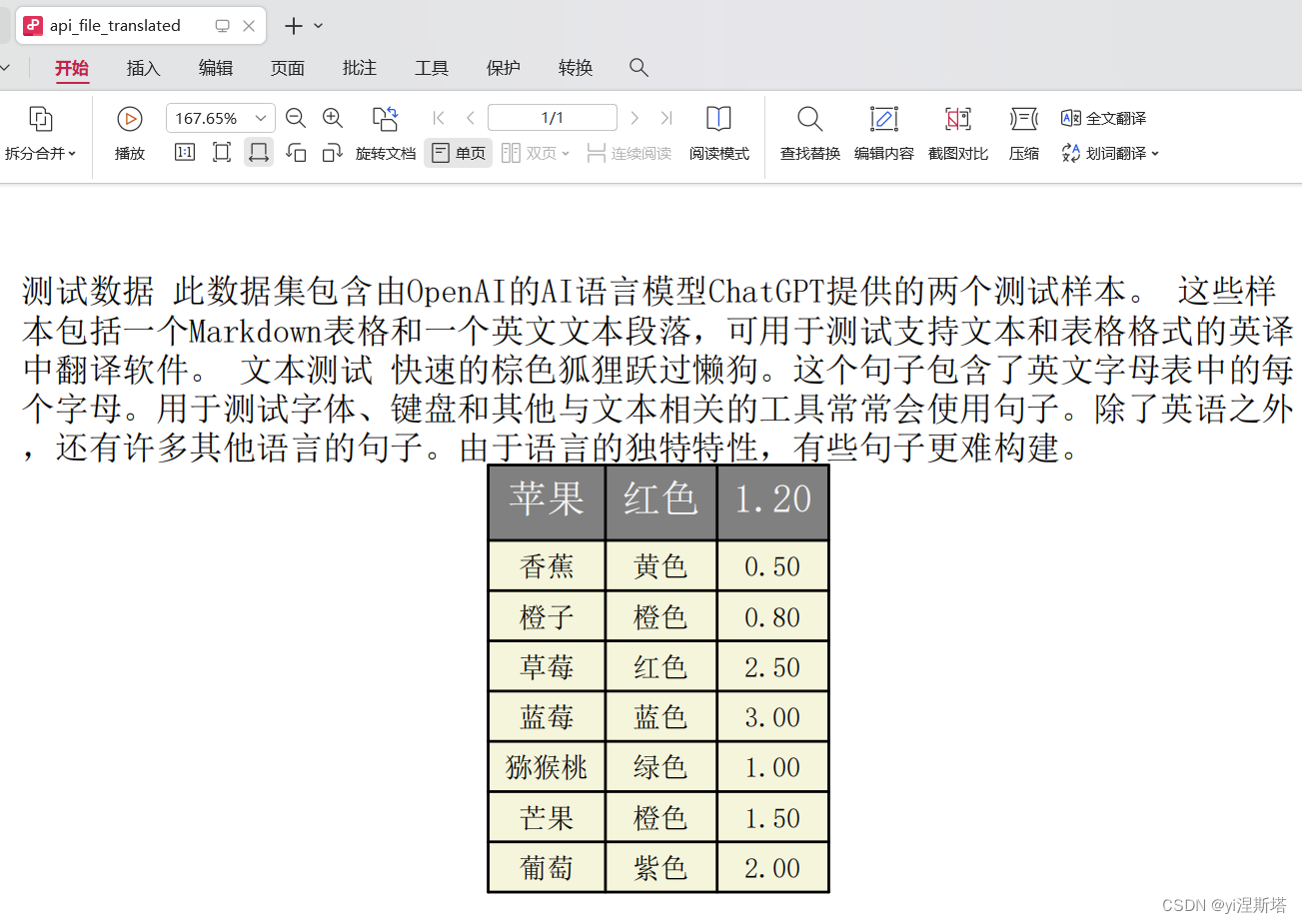Click the monitor icon in the document tab

222,26
